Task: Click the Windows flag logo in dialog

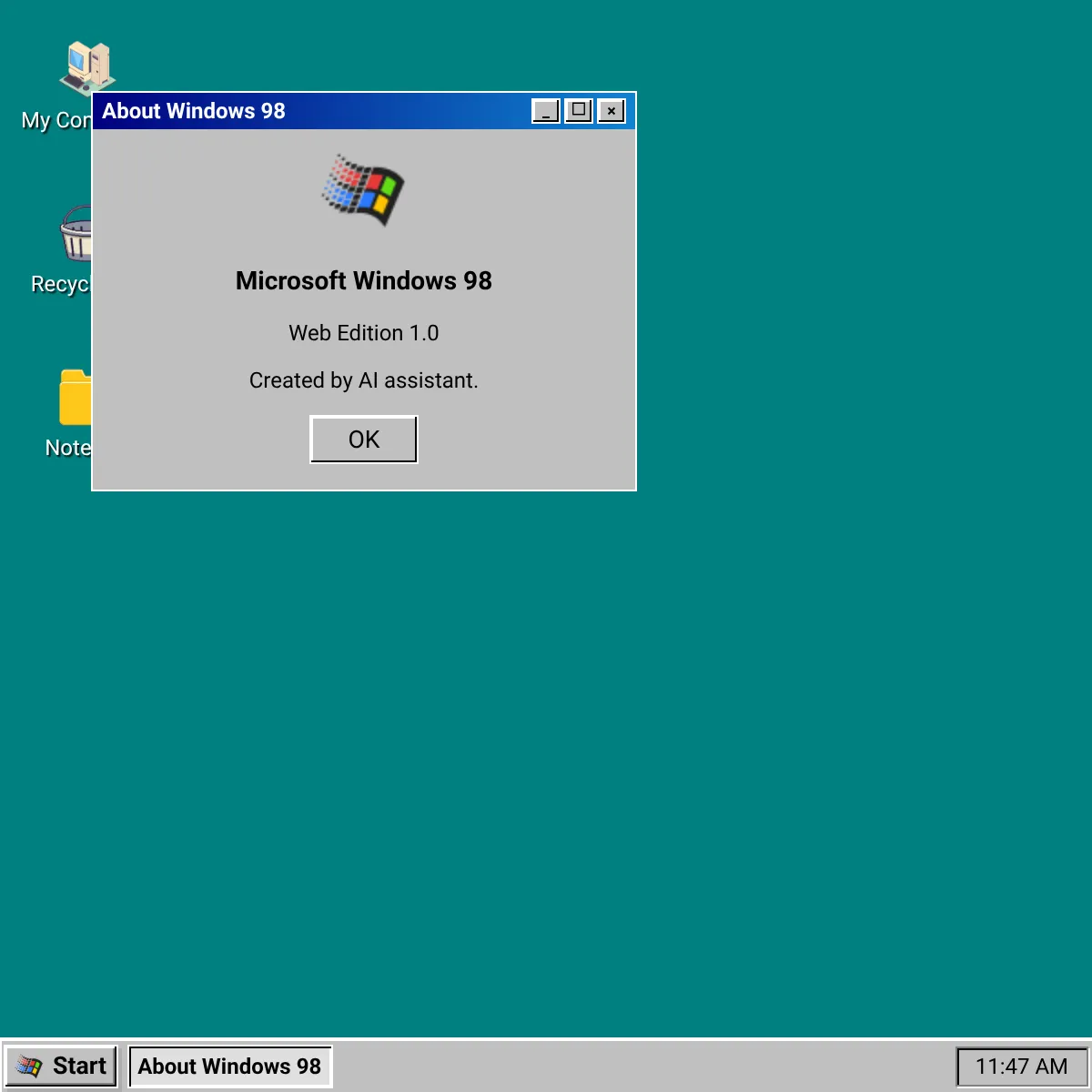Action: click(363, 190)
